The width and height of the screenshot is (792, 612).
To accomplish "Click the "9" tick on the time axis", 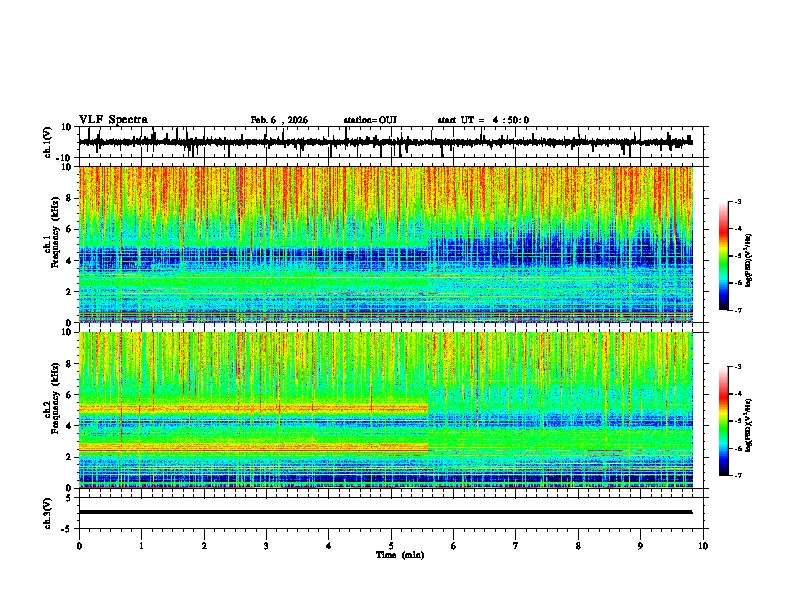I will [x=640, y=546].
